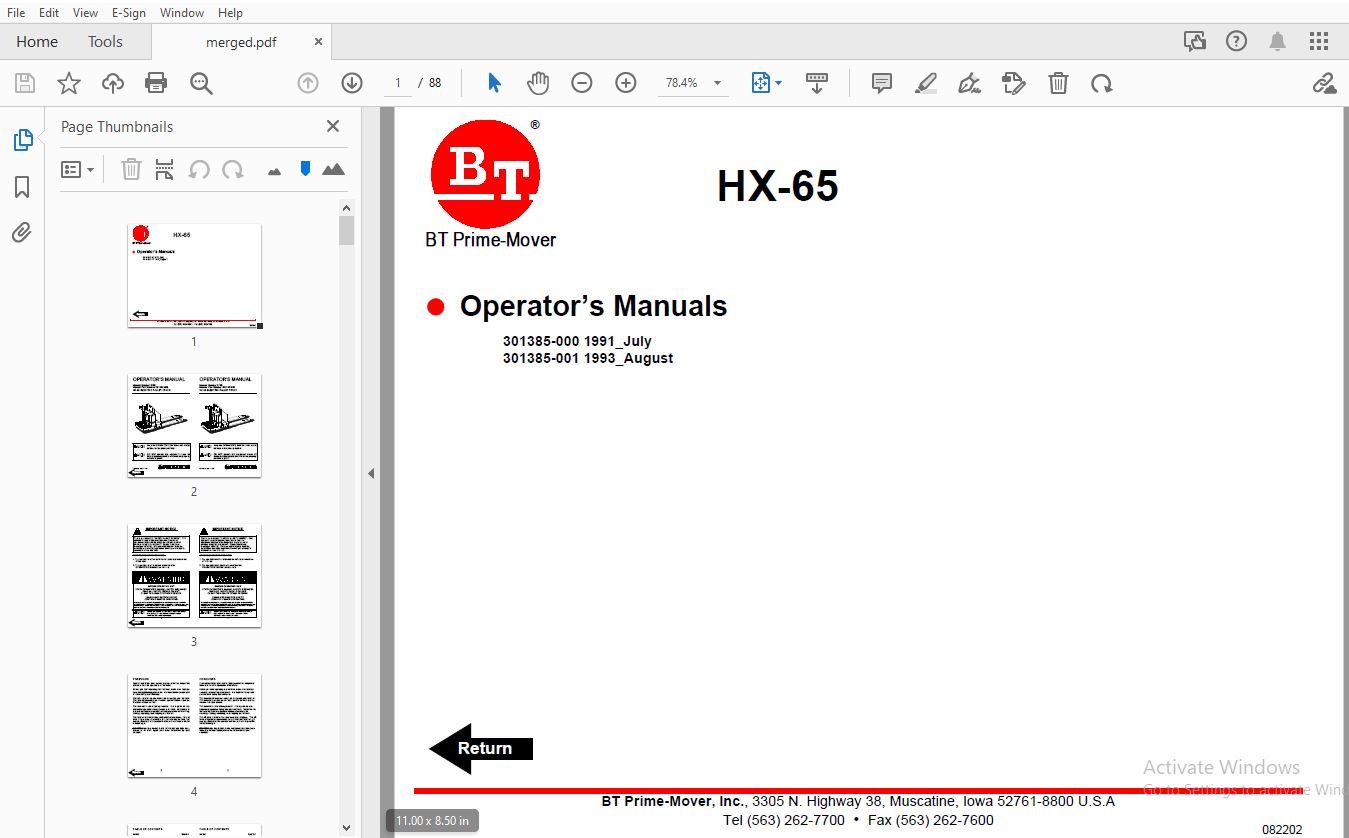Switch to the Home tab
This screenshot has width=1349, height=838.
[x=37, y=41]
